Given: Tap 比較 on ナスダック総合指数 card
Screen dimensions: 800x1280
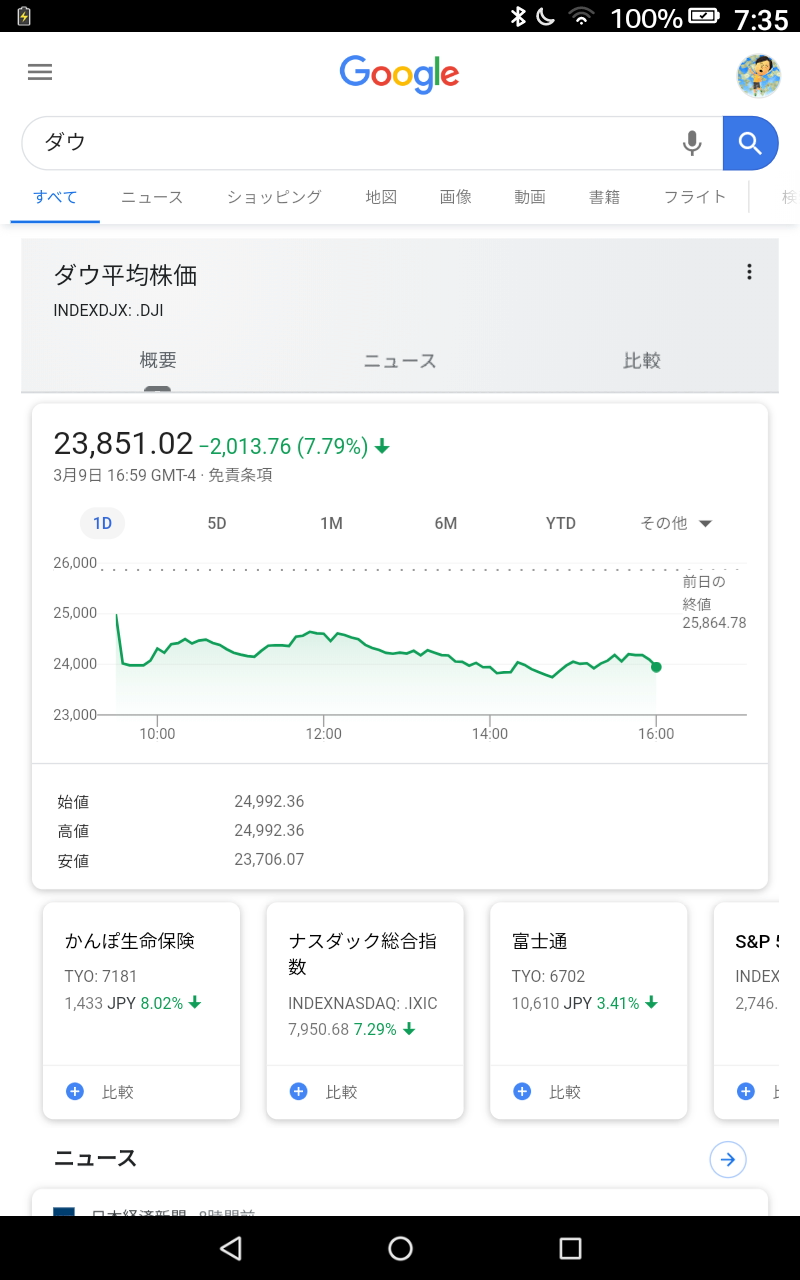Looking at the screenshot, I should point(342,1092).
